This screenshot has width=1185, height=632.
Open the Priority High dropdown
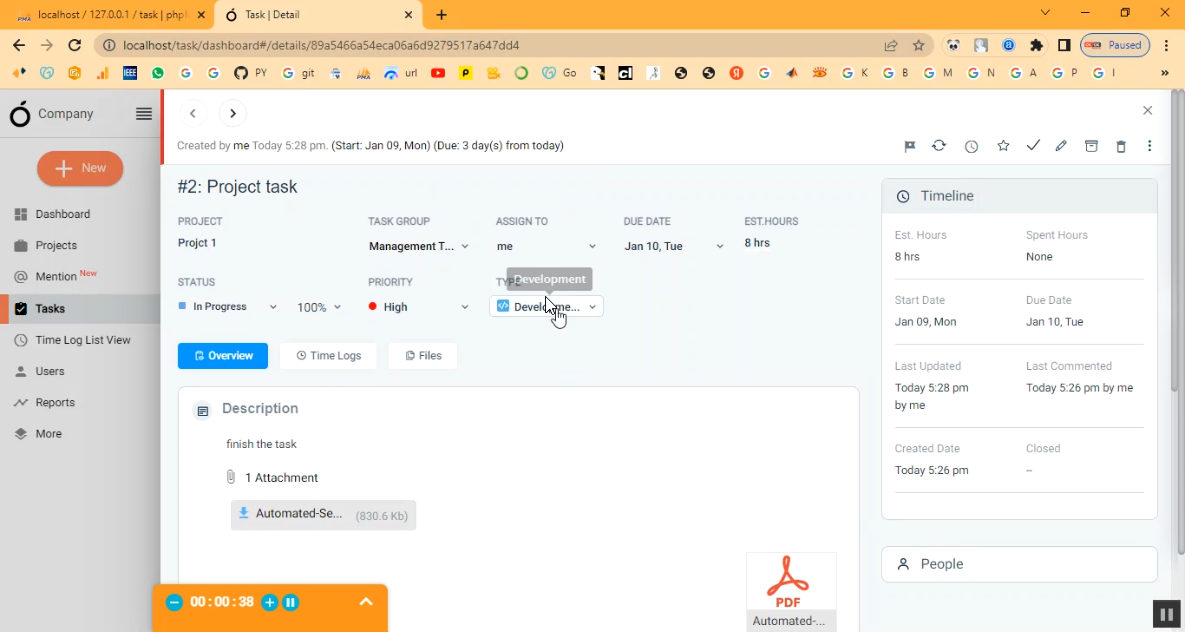418,307
